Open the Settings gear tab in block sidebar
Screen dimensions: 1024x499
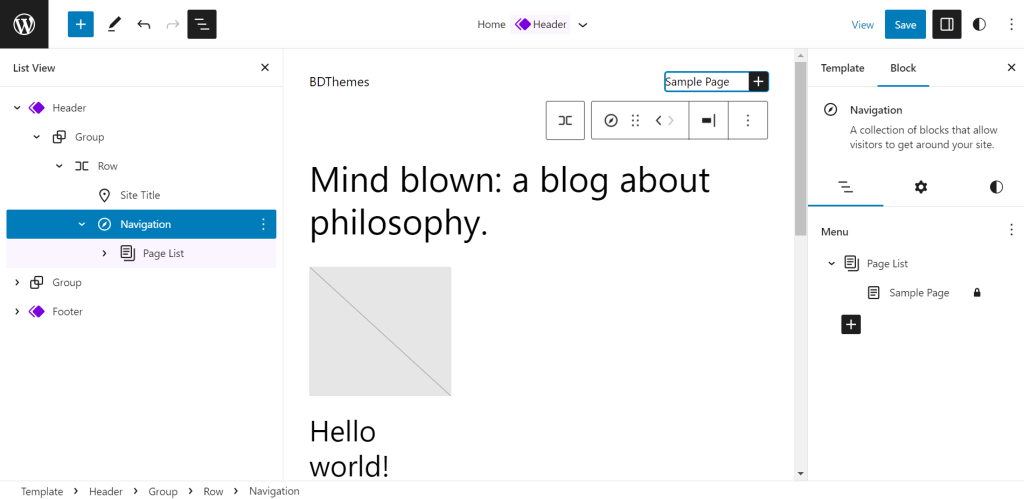[x=921, y=187]
